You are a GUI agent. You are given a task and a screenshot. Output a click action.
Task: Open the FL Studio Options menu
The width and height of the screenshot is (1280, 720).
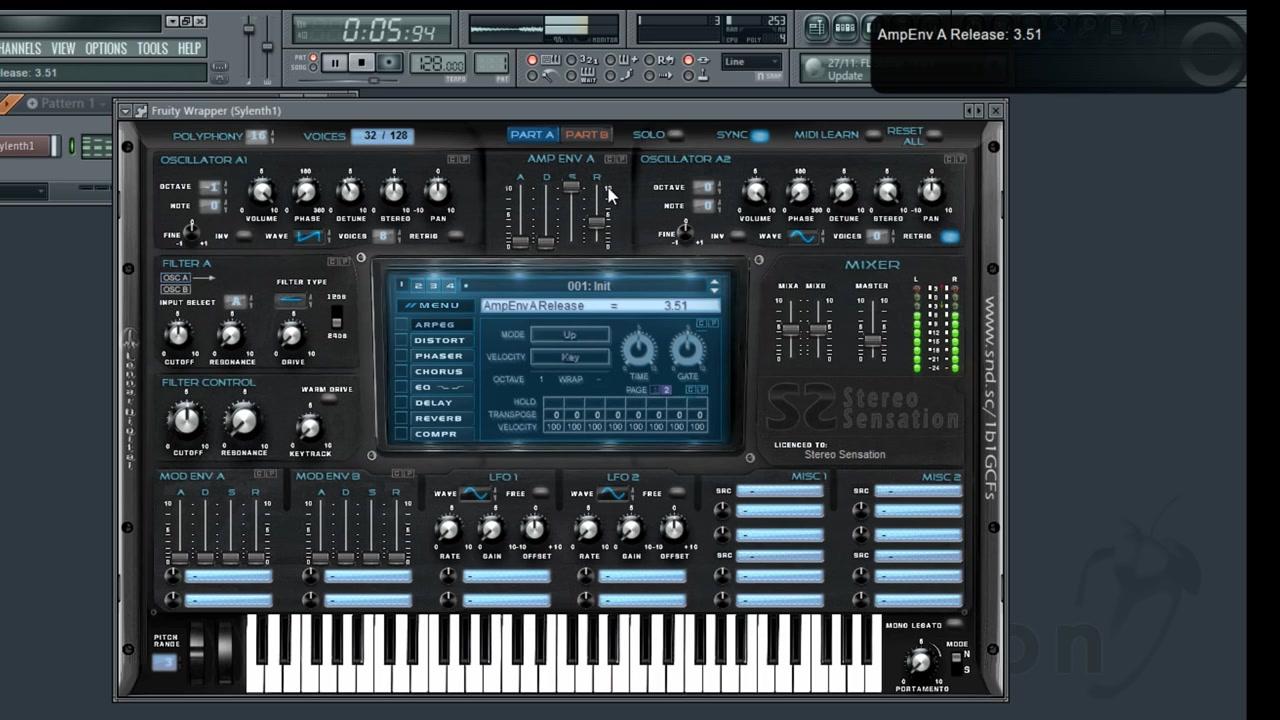pyautogui.click(x=106, y=48)
